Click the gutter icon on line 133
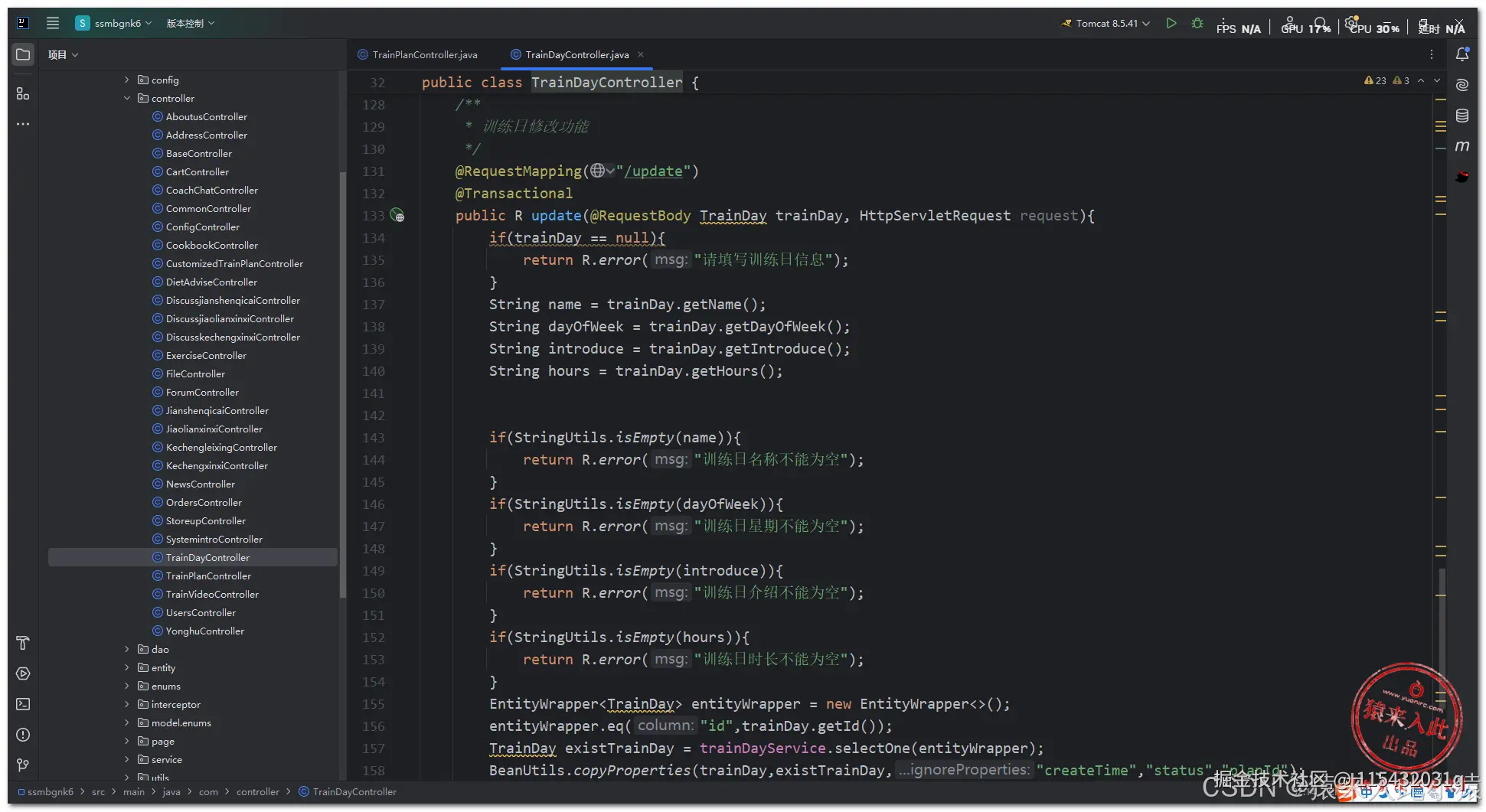 coord(397,216)
